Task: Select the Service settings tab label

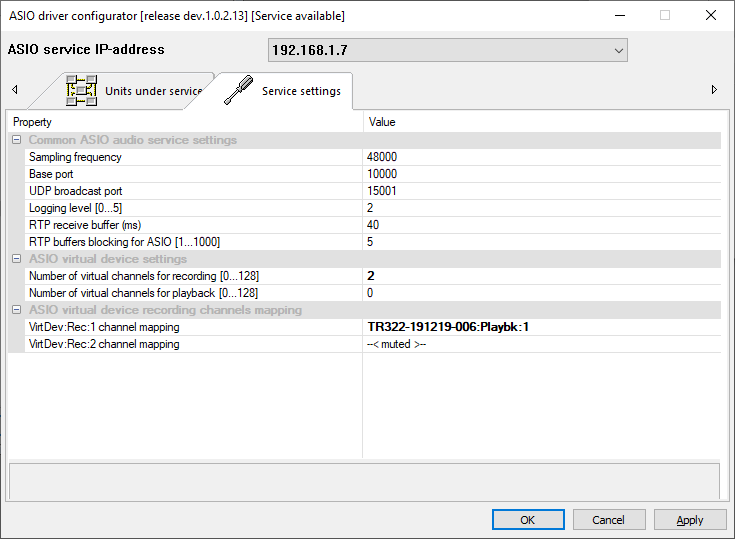Action: pos(301,91)
